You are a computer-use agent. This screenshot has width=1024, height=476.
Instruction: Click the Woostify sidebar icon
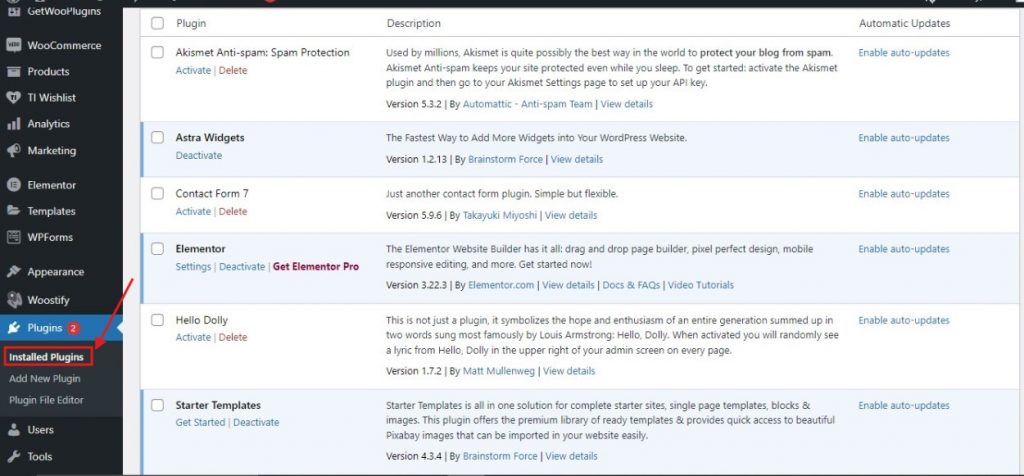(14, 300)
